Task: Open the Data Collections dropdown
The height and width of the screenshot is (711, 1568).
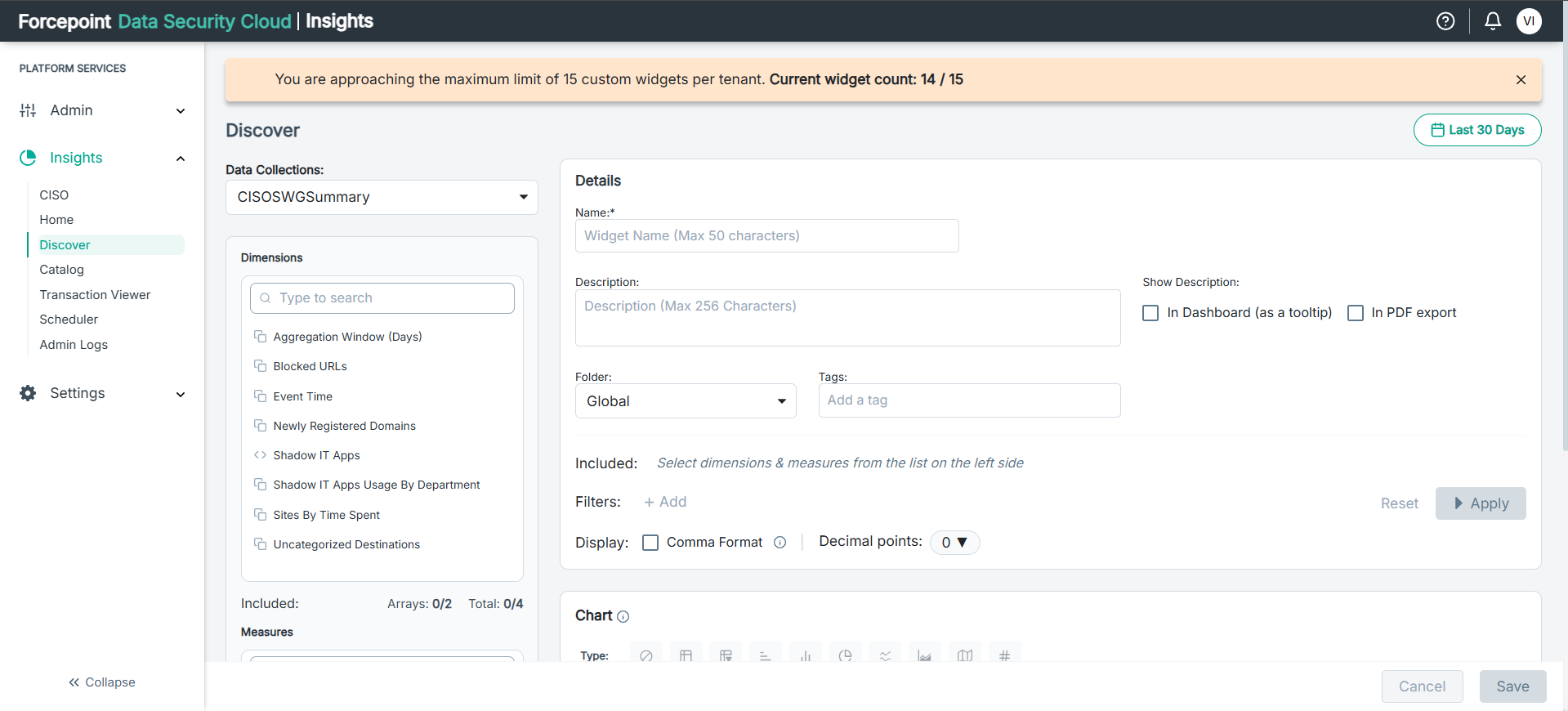Action: click(382, 197)
